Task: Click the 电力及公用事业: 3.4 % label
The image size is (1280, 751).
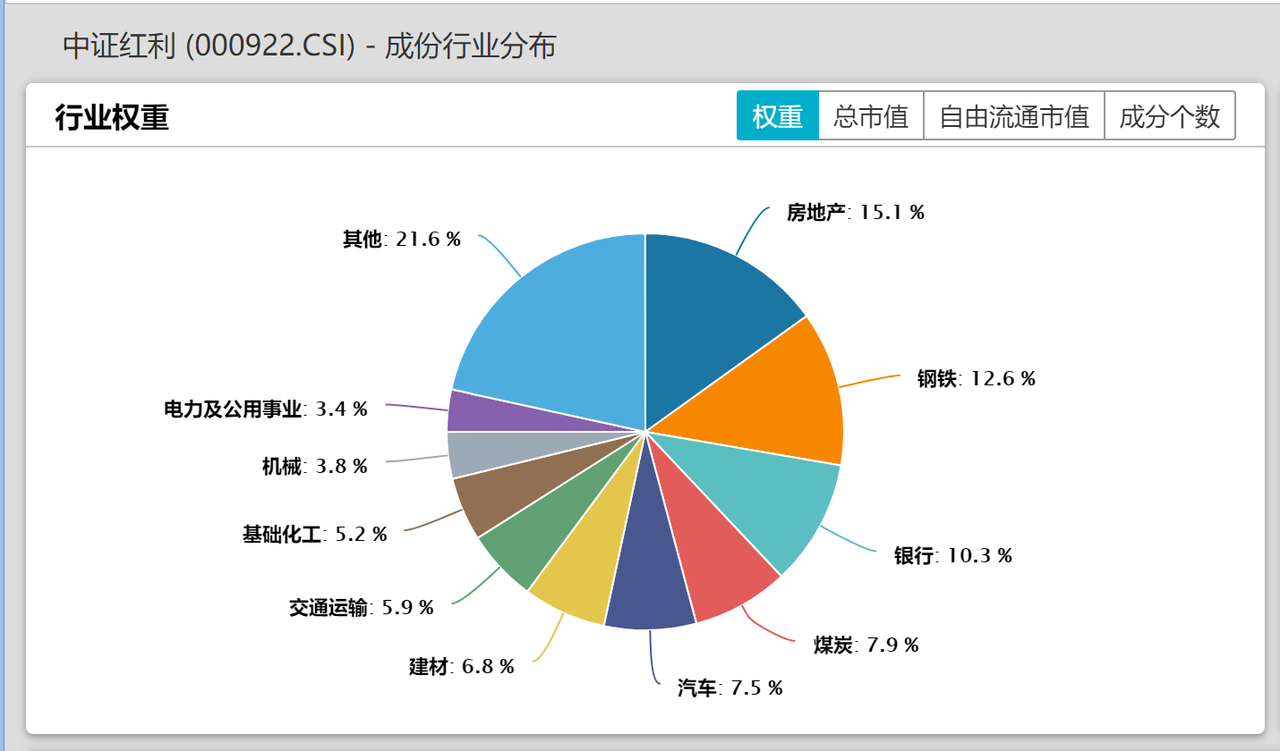Action: [266, 408]
